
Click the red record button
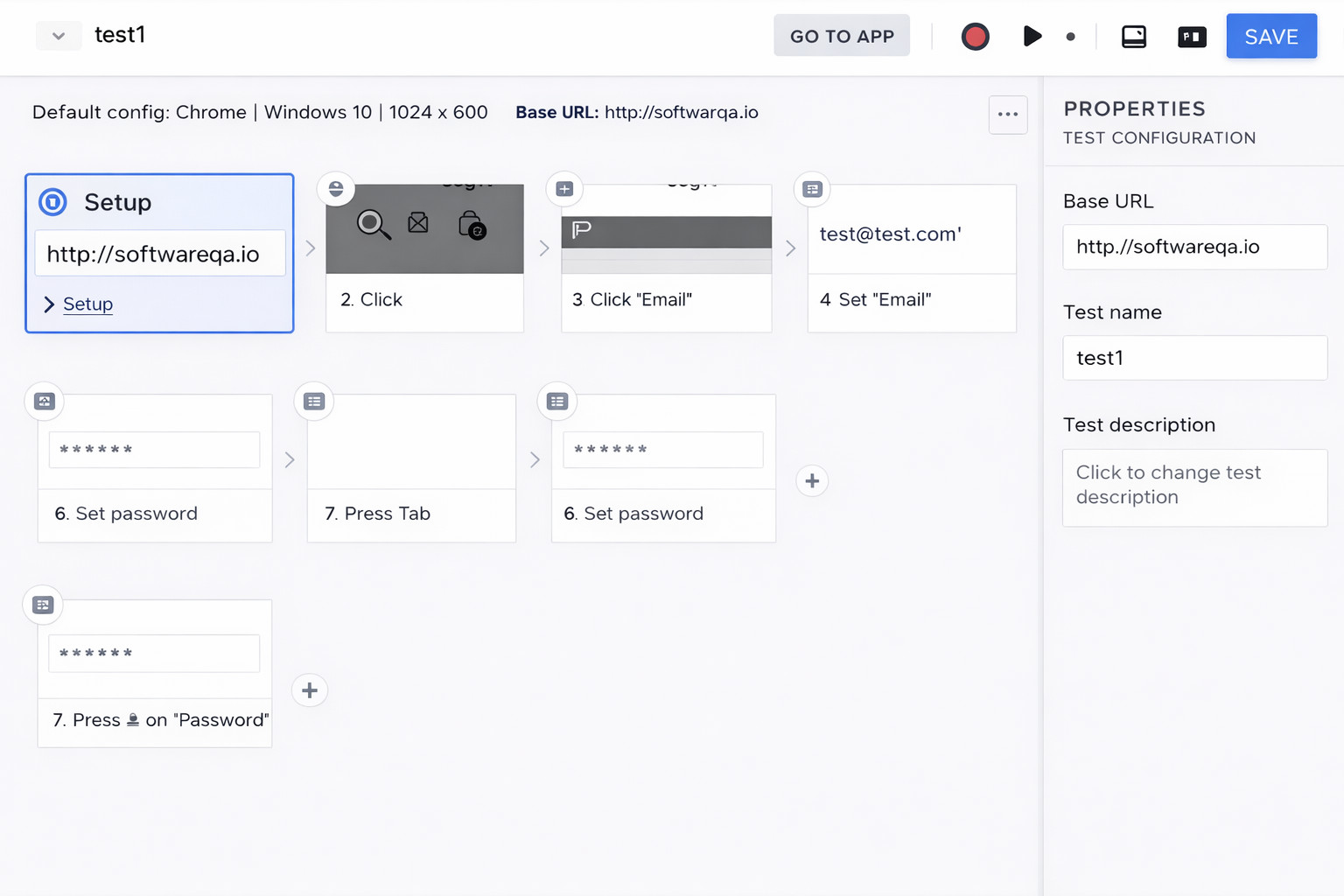pyautogui.click(x=975, y=37)
